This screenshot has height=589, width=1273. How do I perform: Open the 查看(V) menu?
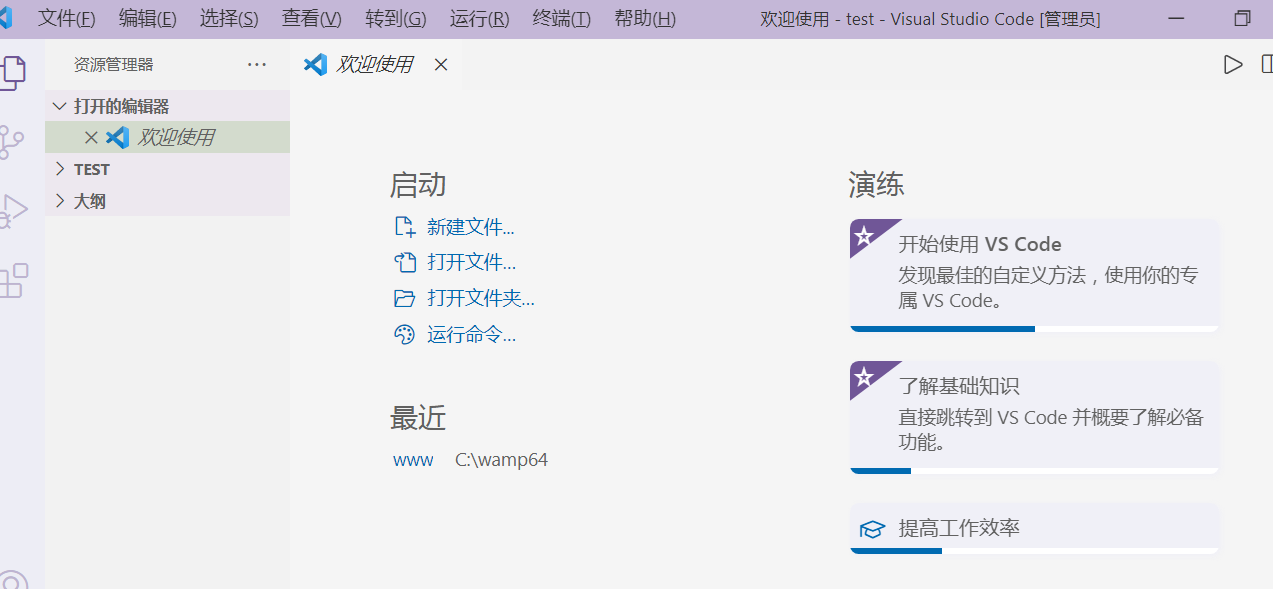click(x=312, y=19)
